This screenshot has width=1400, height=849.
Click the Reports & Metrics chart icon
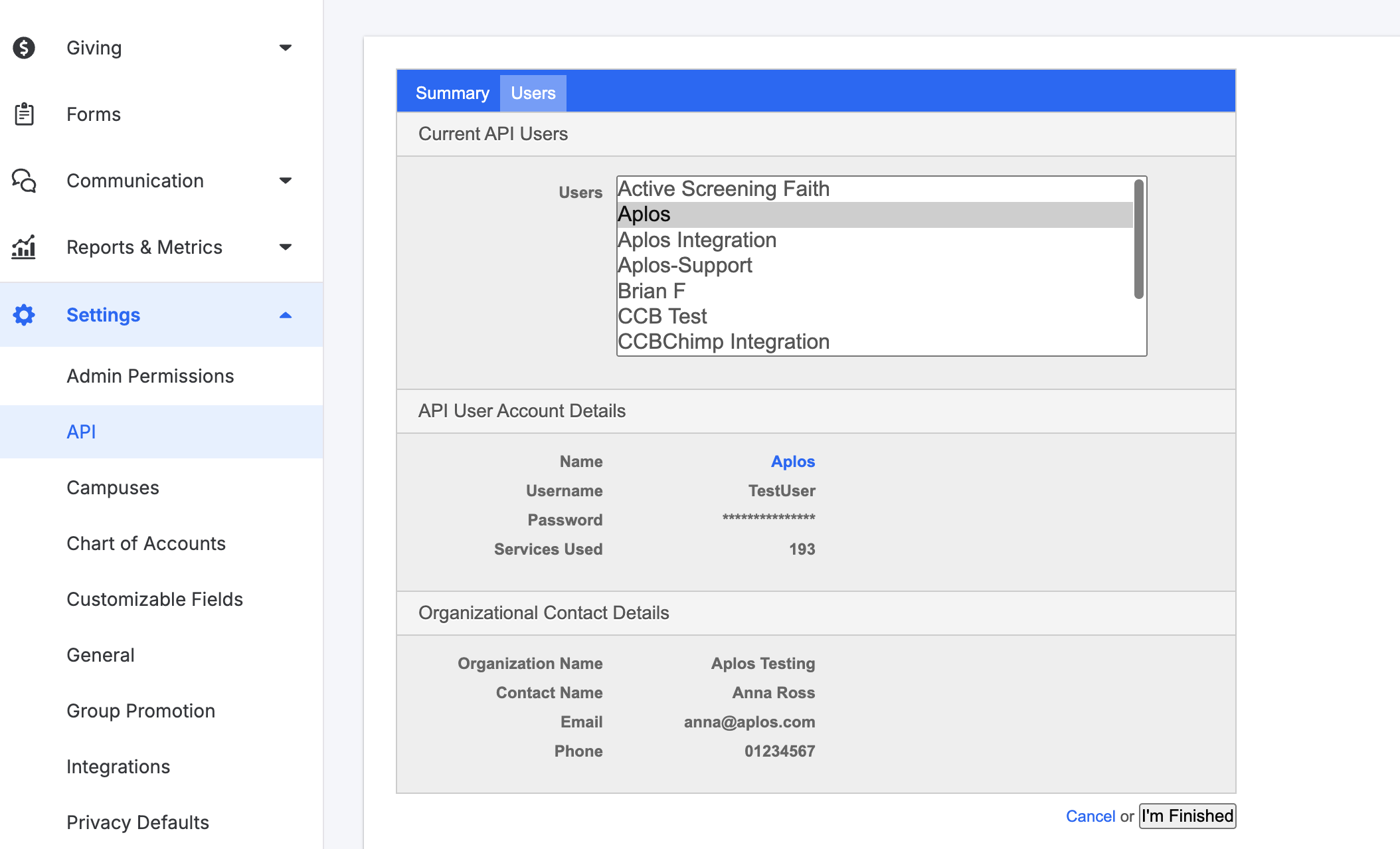(x=24, y=247)
